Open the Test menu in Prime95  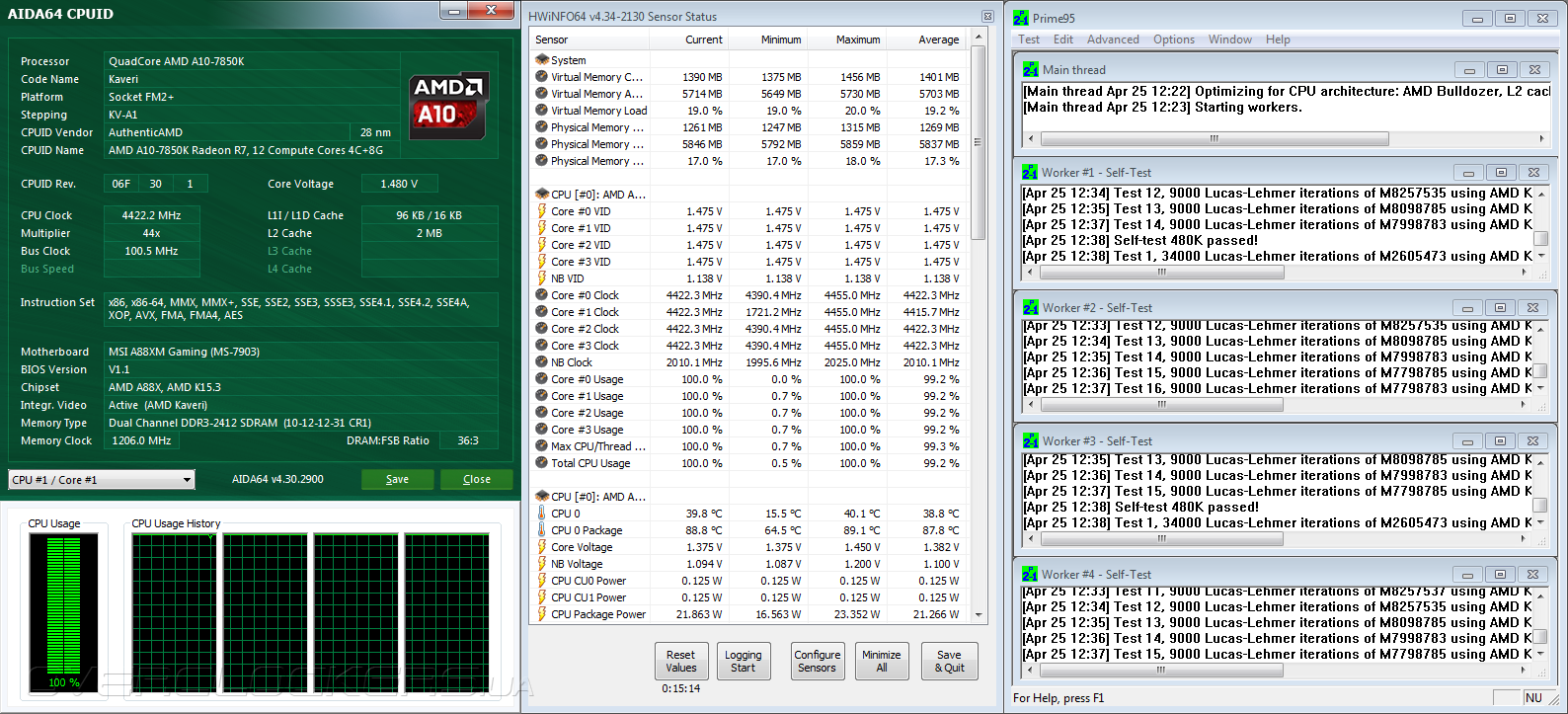[1029, 40]
